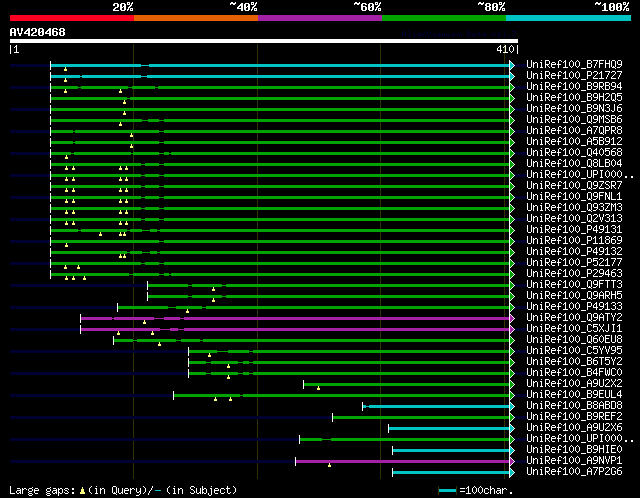The width and height of the screenshot is (640, 498).
Task: Select the UniRef100_Q9ATY2 label
Action: pos(574,318)
